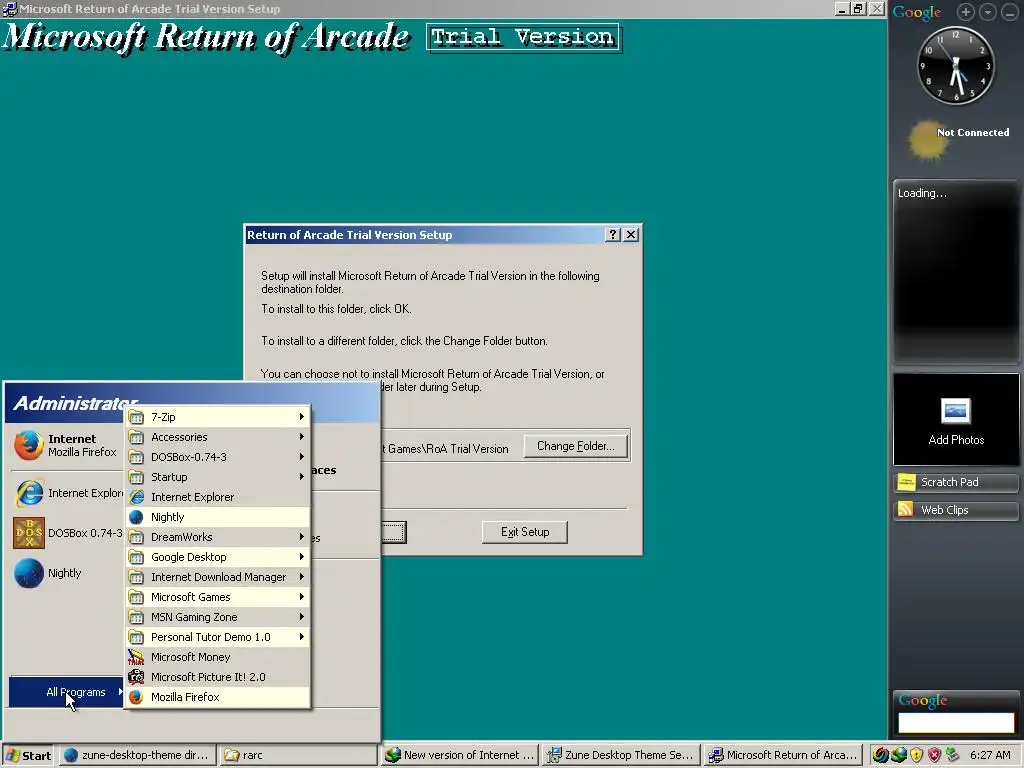Expand Personal Tutor Demo 1.0 submenu arrow
The width and height of the screenshot is (1024, 768).
click(x=302, y=637)
